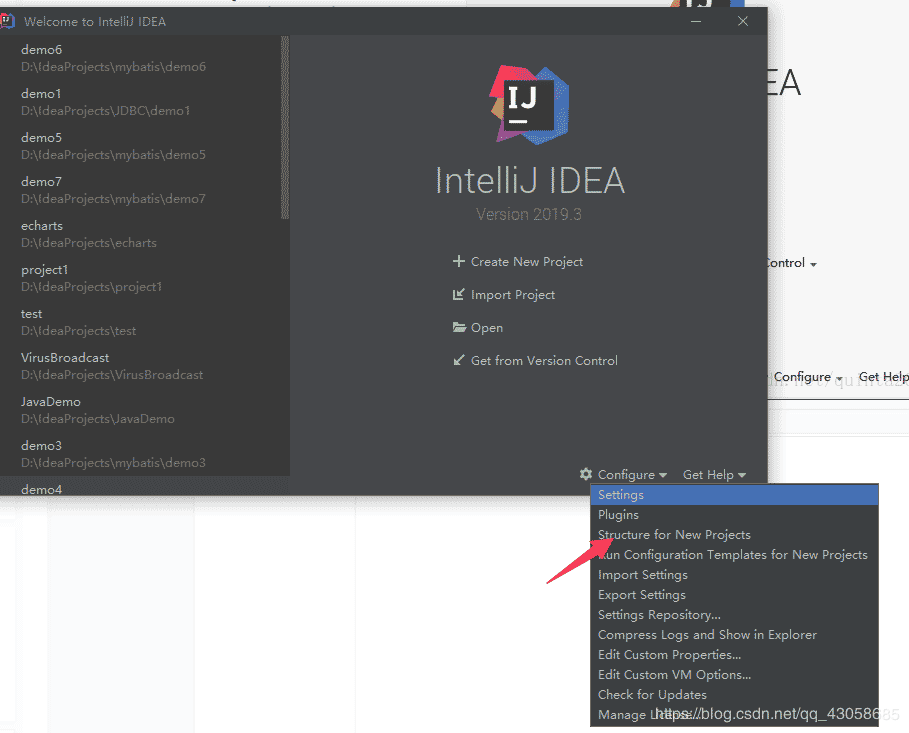Click the Get from Version Control arrow icon
This screenshot has height=733, width=909.
pyautogui.click(x=459, y=360)
